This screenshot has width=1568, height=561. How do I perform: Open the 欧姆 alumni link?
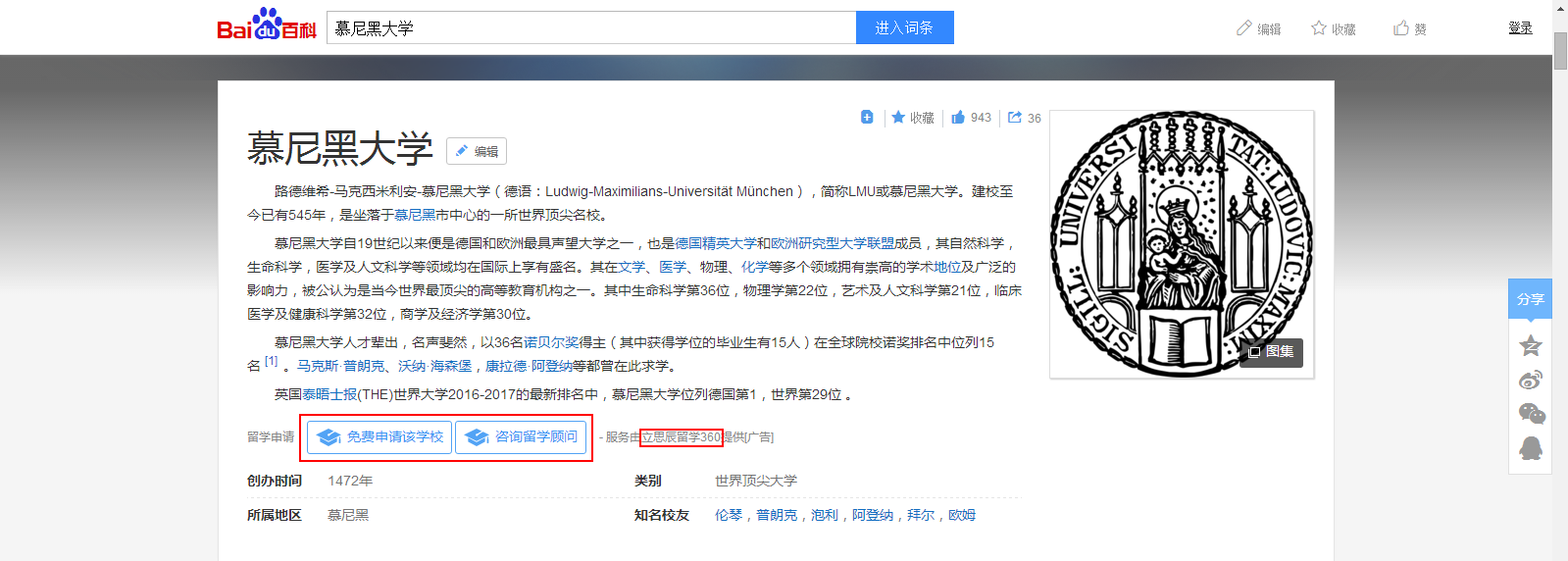962,515
